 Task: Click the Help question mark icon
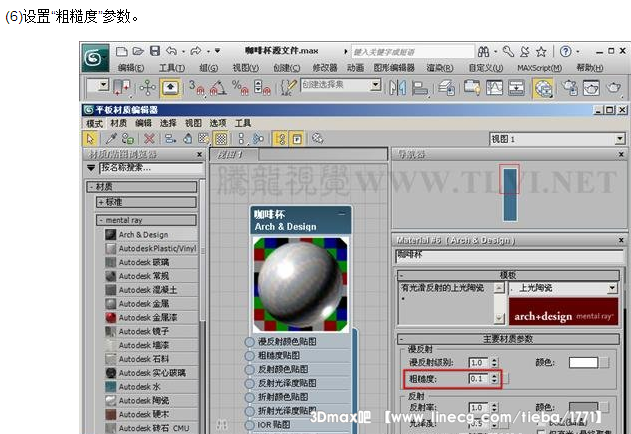coord(565,52)
